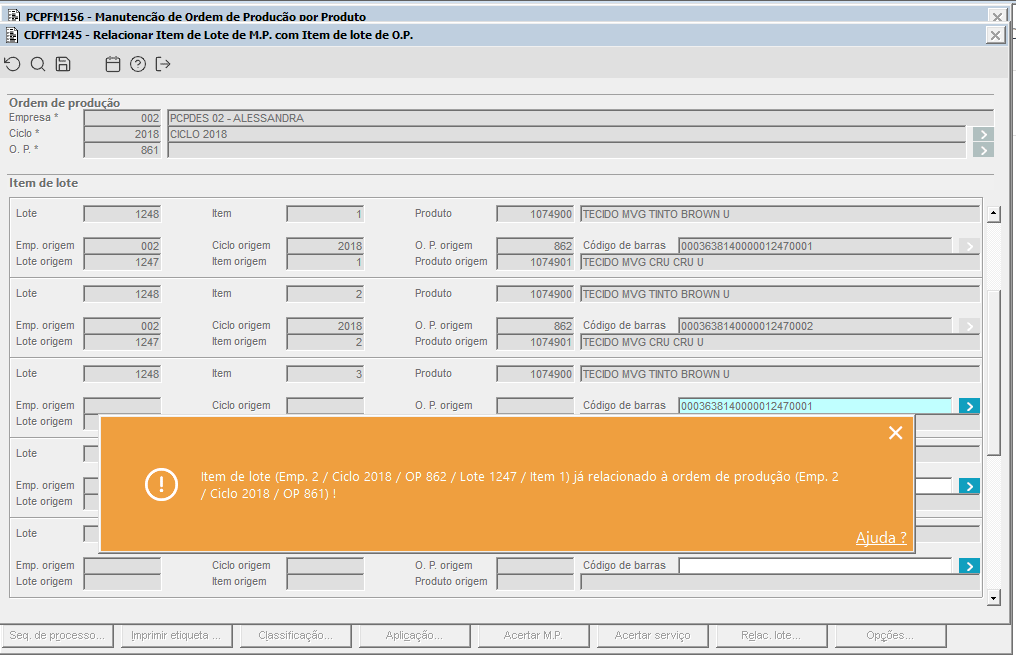Click text PCPDES 02 - ALESSANDRA
The image size is (1016, 658).
click(x=237, y=118)
